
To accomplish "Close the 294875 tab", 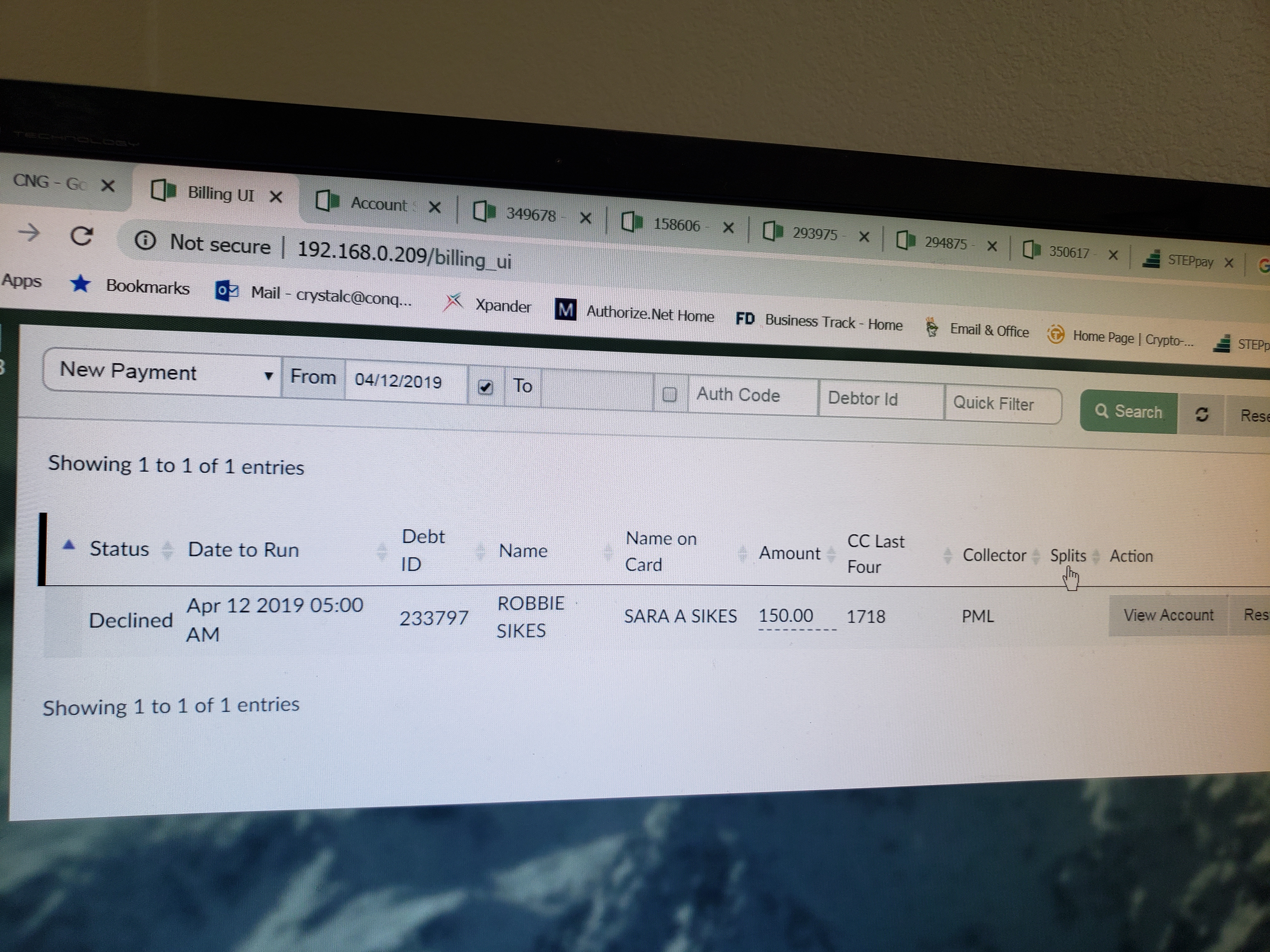I will tap(992, 246).
